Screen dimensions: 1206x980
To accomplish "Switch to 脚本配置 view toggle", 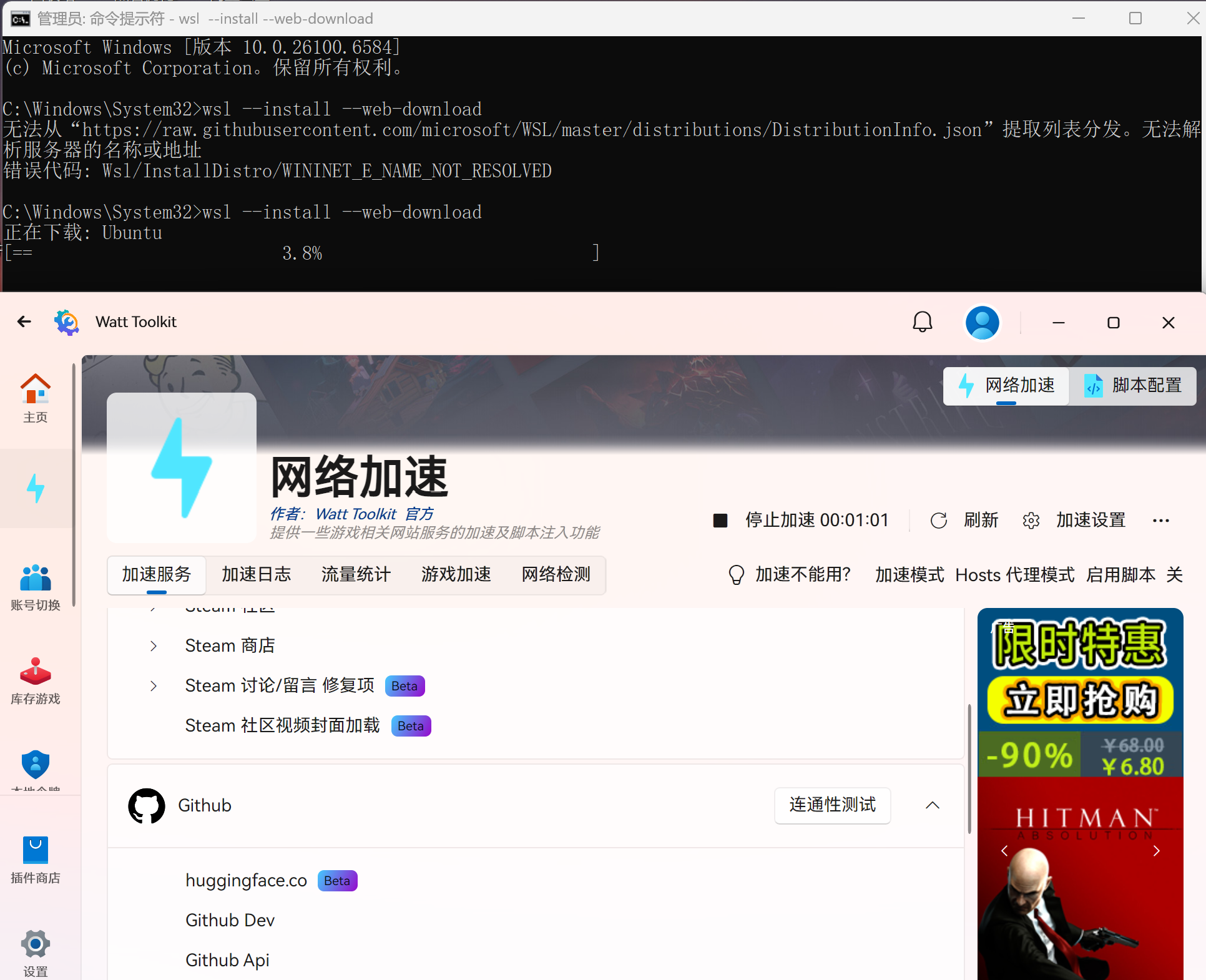I will tap(1133, 386).
